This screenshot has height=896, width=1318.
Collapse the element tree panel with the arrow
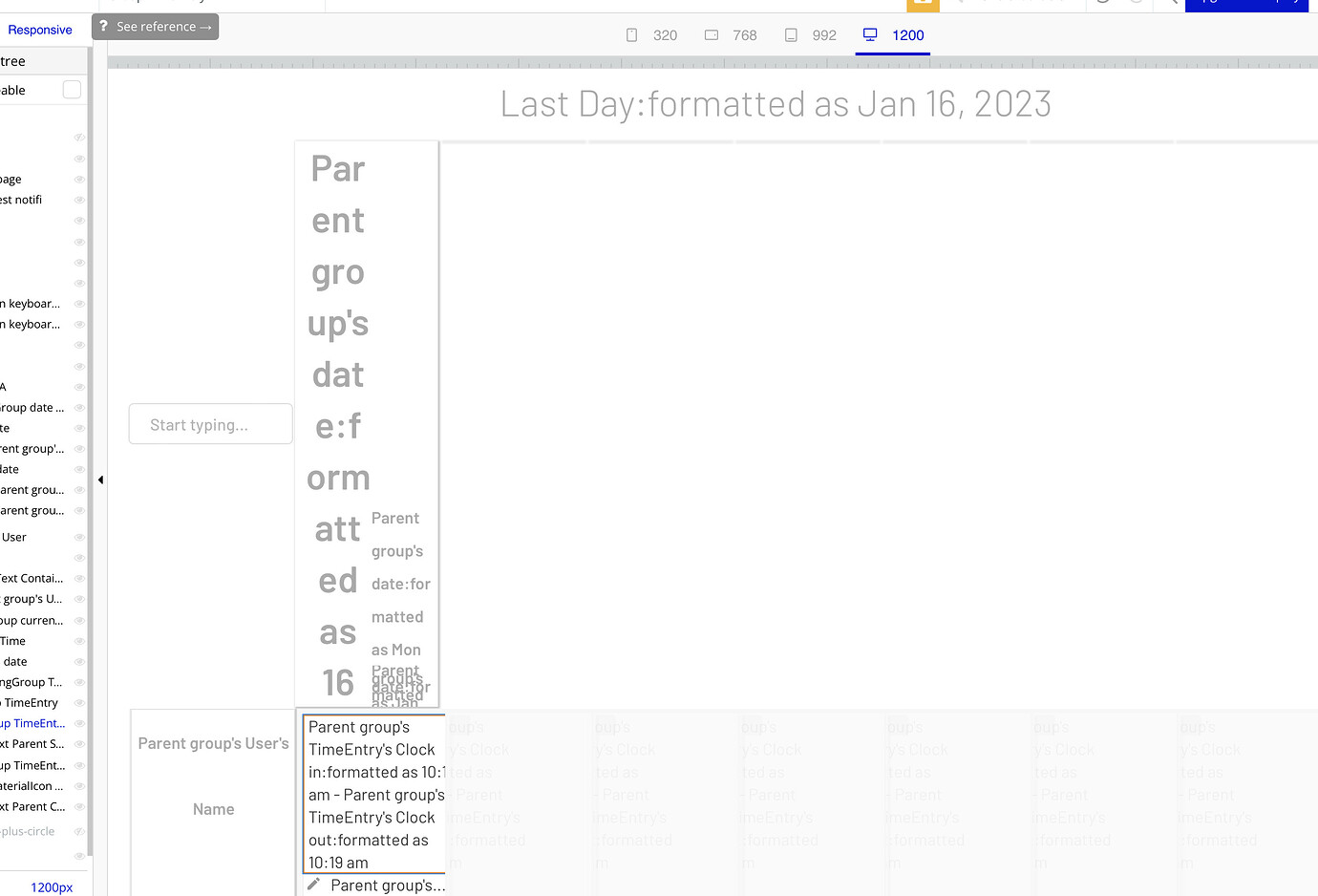100,480
